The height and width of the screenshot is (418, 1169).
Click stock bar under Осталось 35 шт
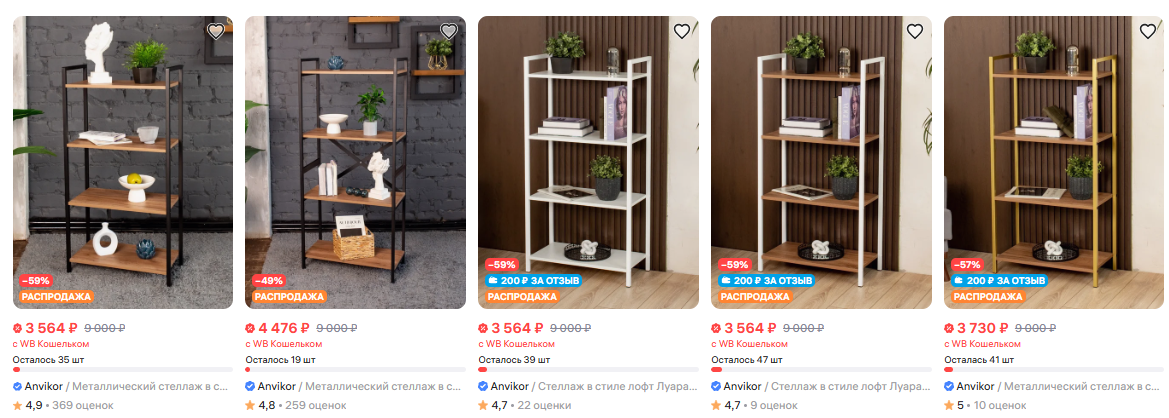coord(123,370)
